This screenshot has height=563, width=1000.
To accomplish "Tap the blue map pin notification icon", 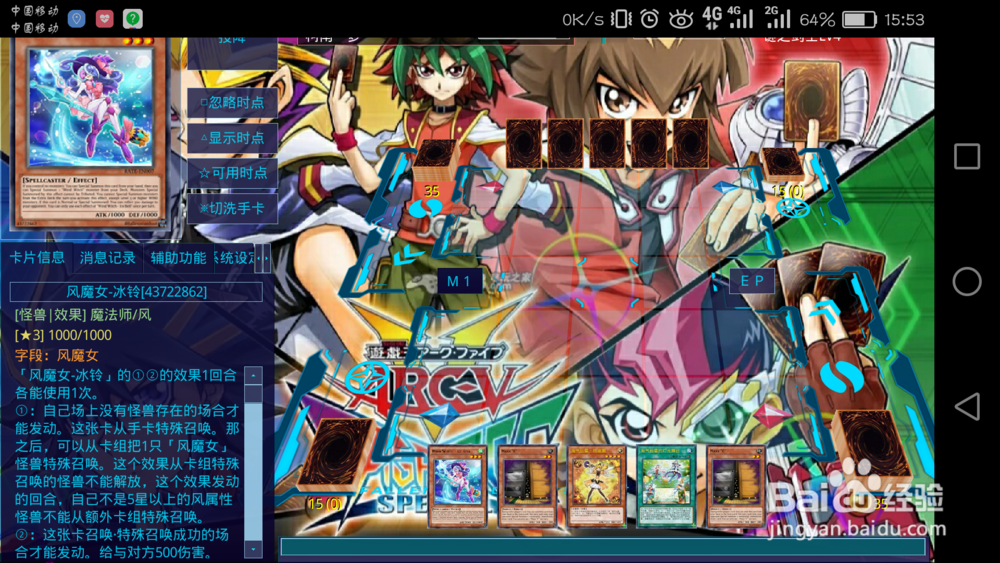I will click(77, 18).
